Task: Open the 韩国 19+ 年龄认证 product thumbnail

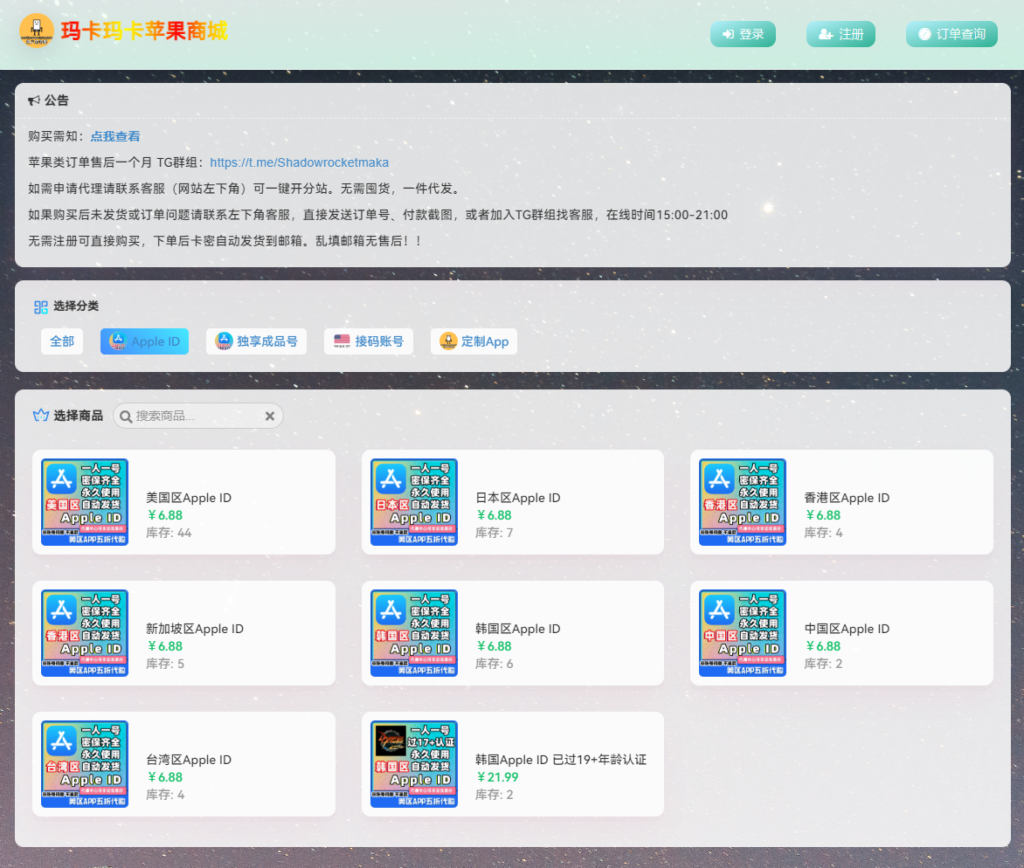Action: 414,764
